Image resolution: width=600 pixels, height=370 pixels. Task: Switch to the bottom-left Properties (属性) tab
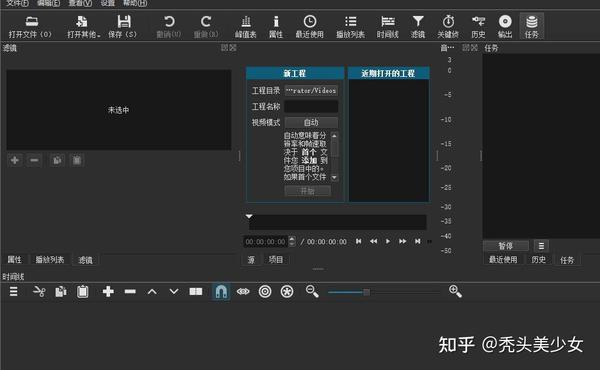(x=15, y=260)
